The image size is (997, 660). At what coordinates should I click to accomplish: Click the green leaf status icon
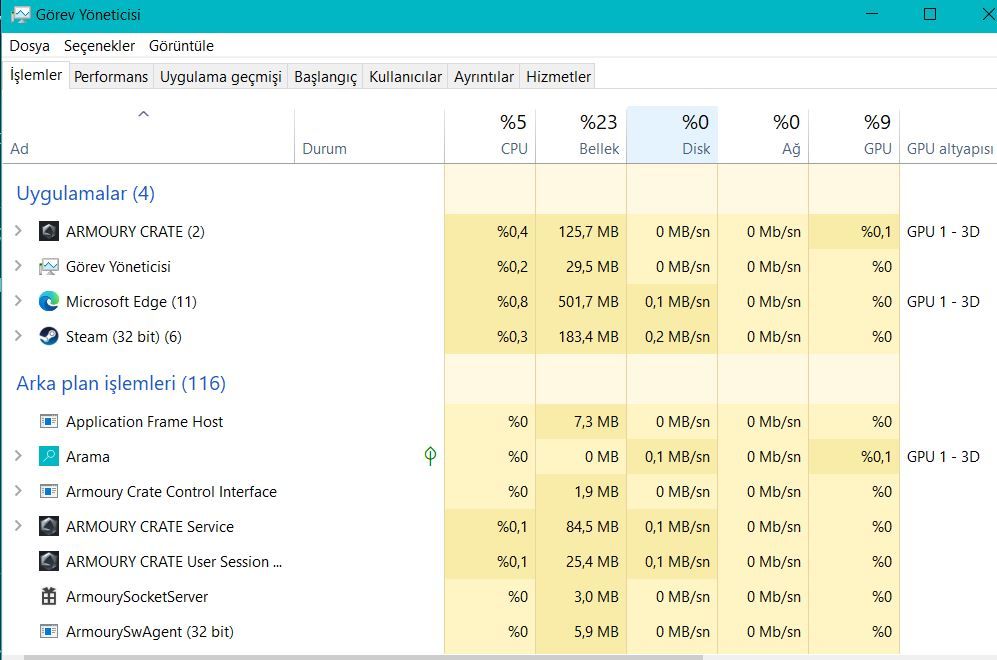(x=430, y=457)
